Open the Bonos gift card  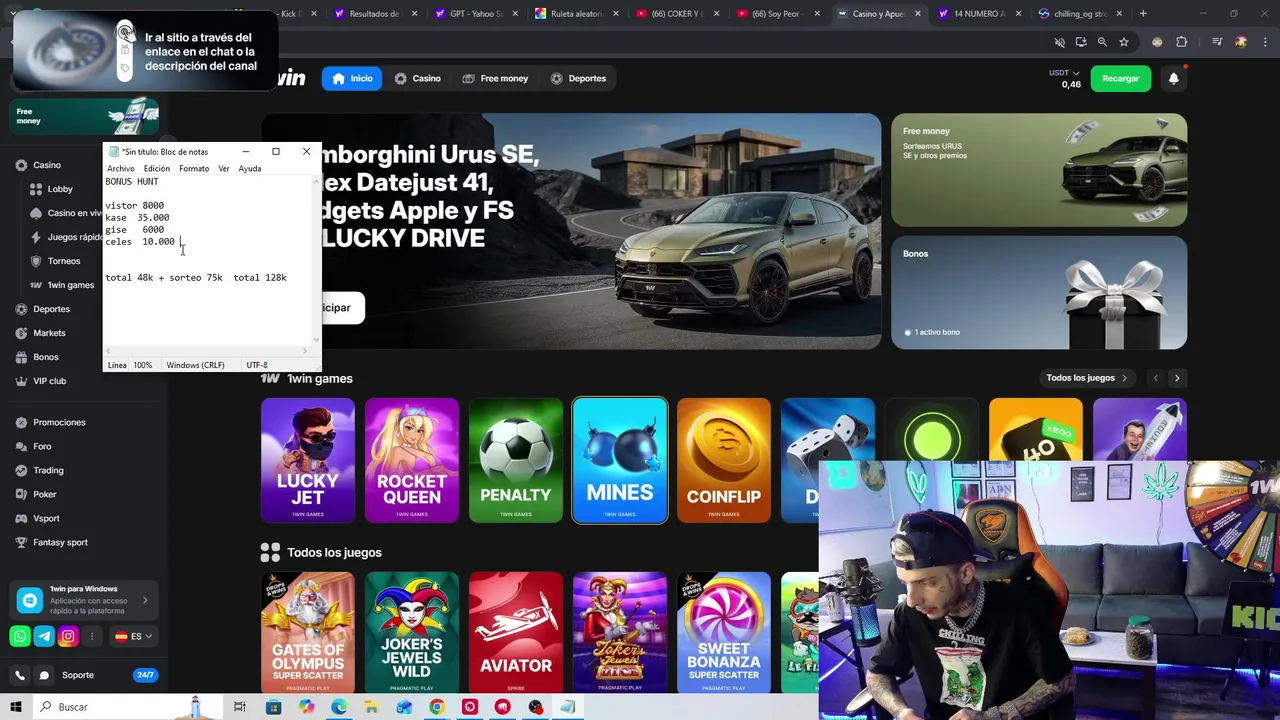[x=1039, y=293]
